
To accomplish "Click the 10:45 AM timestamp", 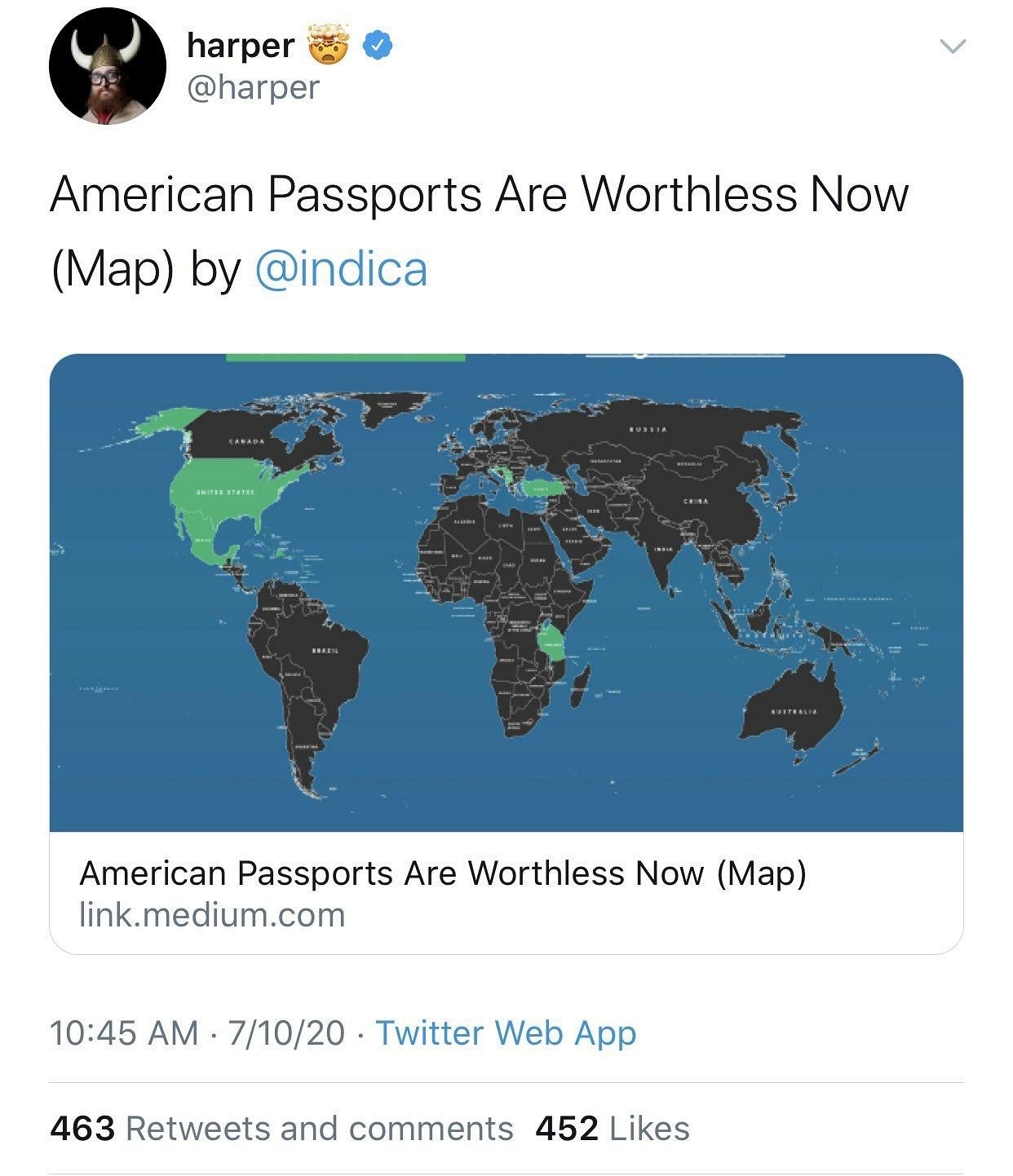I will (124, 1032).
